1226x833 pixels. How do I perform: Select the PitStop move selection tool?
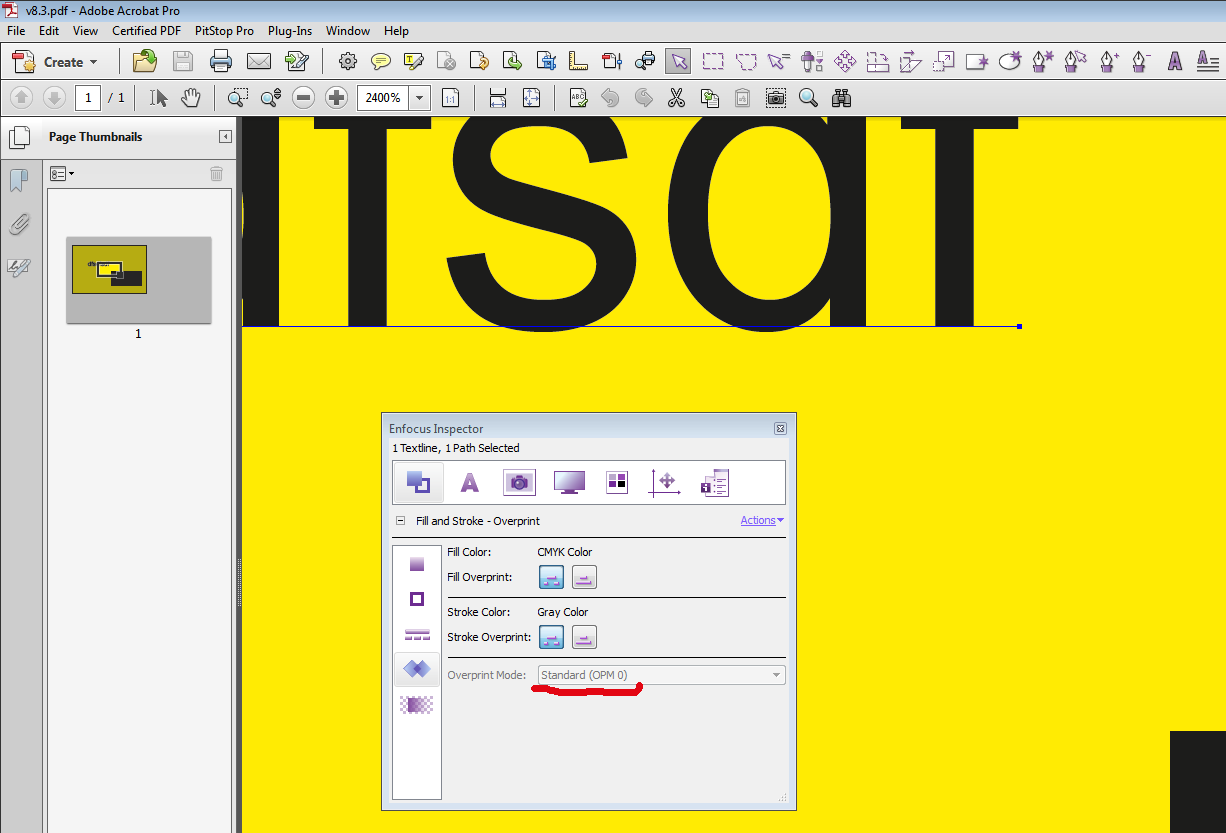844,62
